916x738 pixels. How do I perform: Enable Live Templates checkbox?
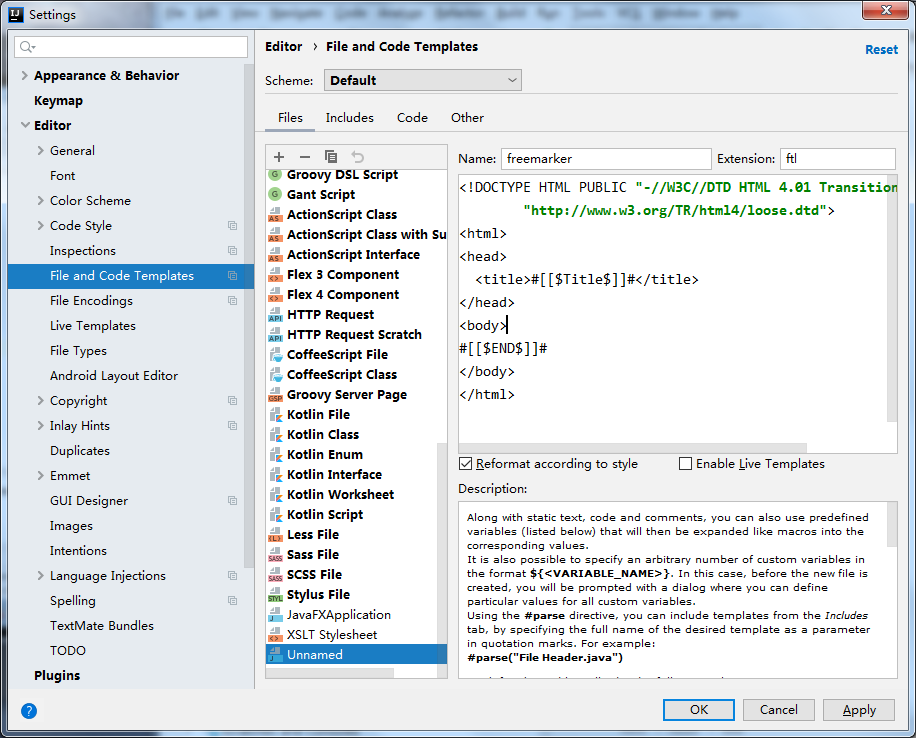(685, 463)
